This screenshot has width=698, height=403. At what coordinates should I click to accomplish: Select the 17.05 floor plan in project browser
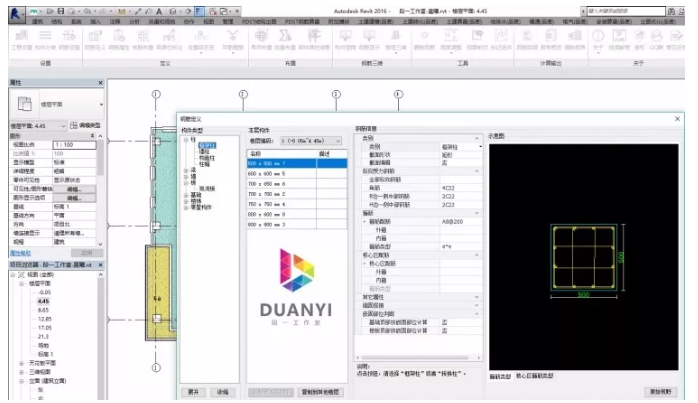(x=45, y=328)
